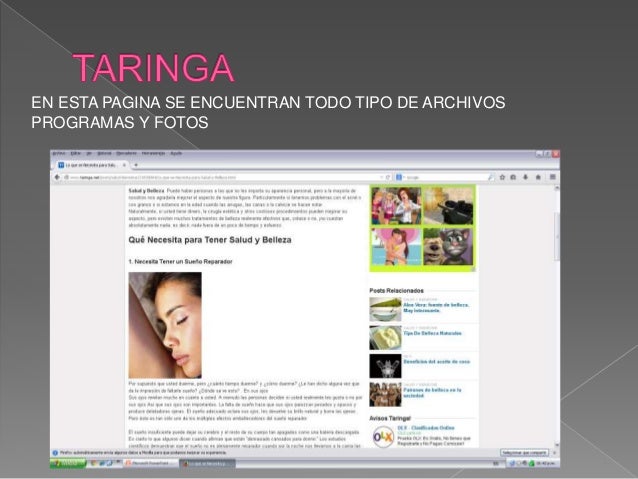The height and width of the screenshot is (479, 638).
Task: Click the scrollbar down arrow
Action: click(x=556, y=445)
